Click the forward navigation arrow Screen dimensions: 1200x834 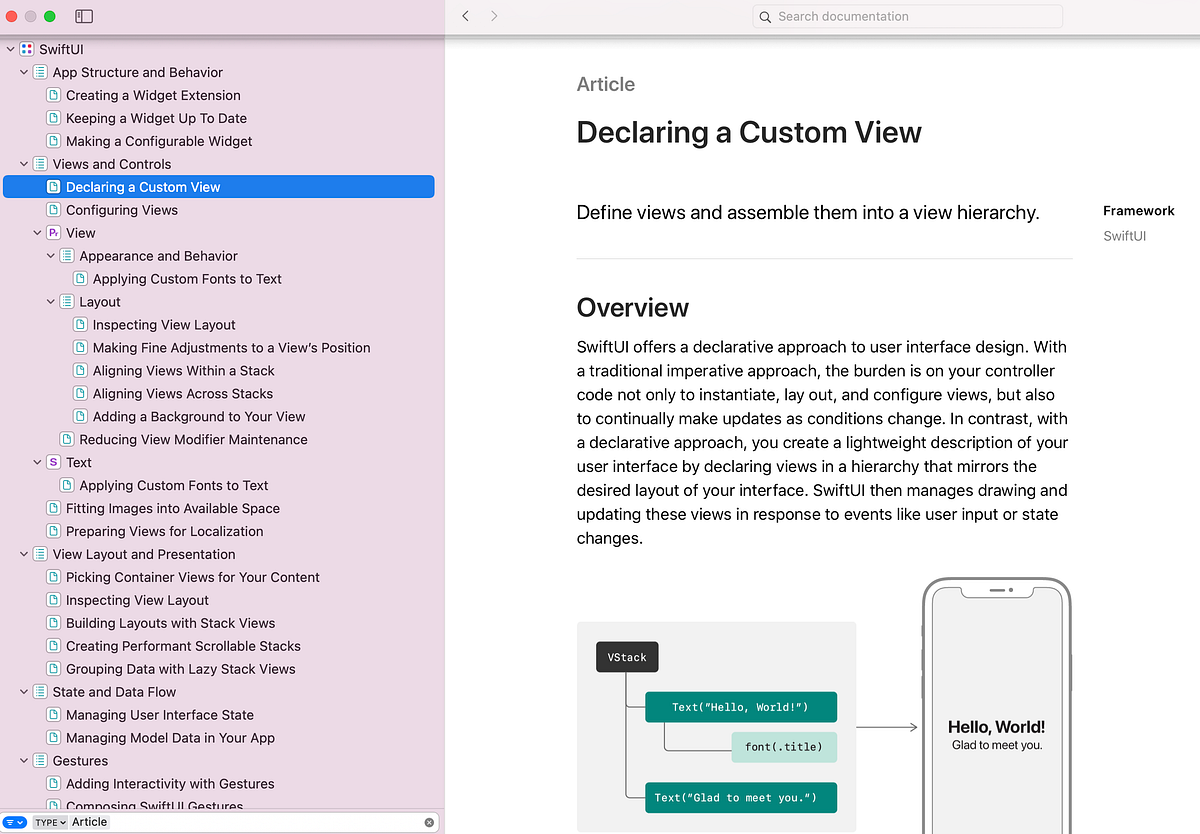click(x=495, y=16)
